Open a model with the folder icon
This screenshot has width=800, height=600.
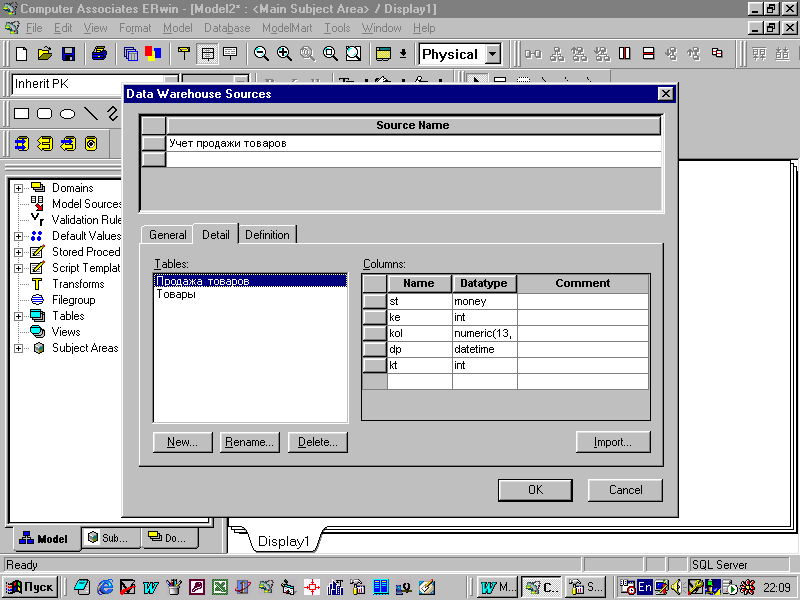click(x=44, y=54)
